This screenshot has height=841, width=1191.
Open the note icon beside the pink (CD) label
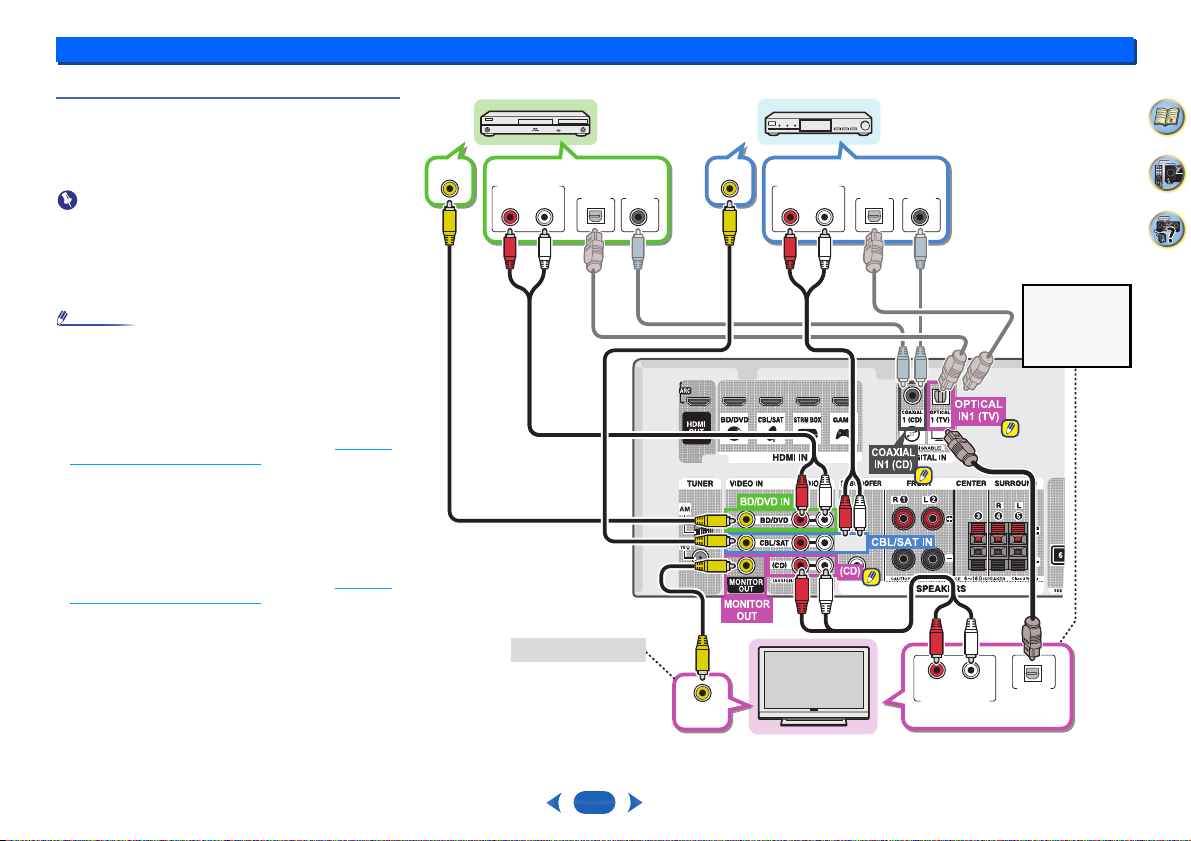coord(871,577)
